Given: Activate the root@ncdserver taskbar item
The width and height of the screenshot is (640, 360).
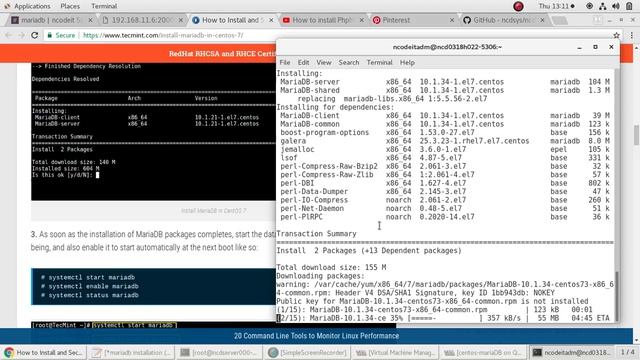Looking at the screenshot, I should pos(220,352).
